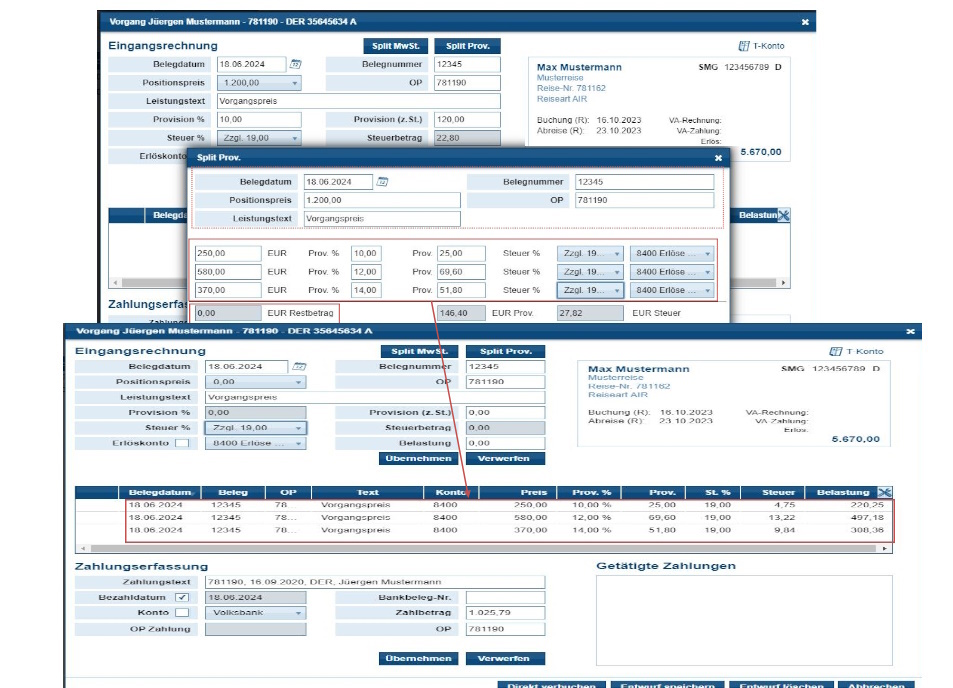Open the Steuer % Zzgl. 19,00 dropdown in lower window

255,428
